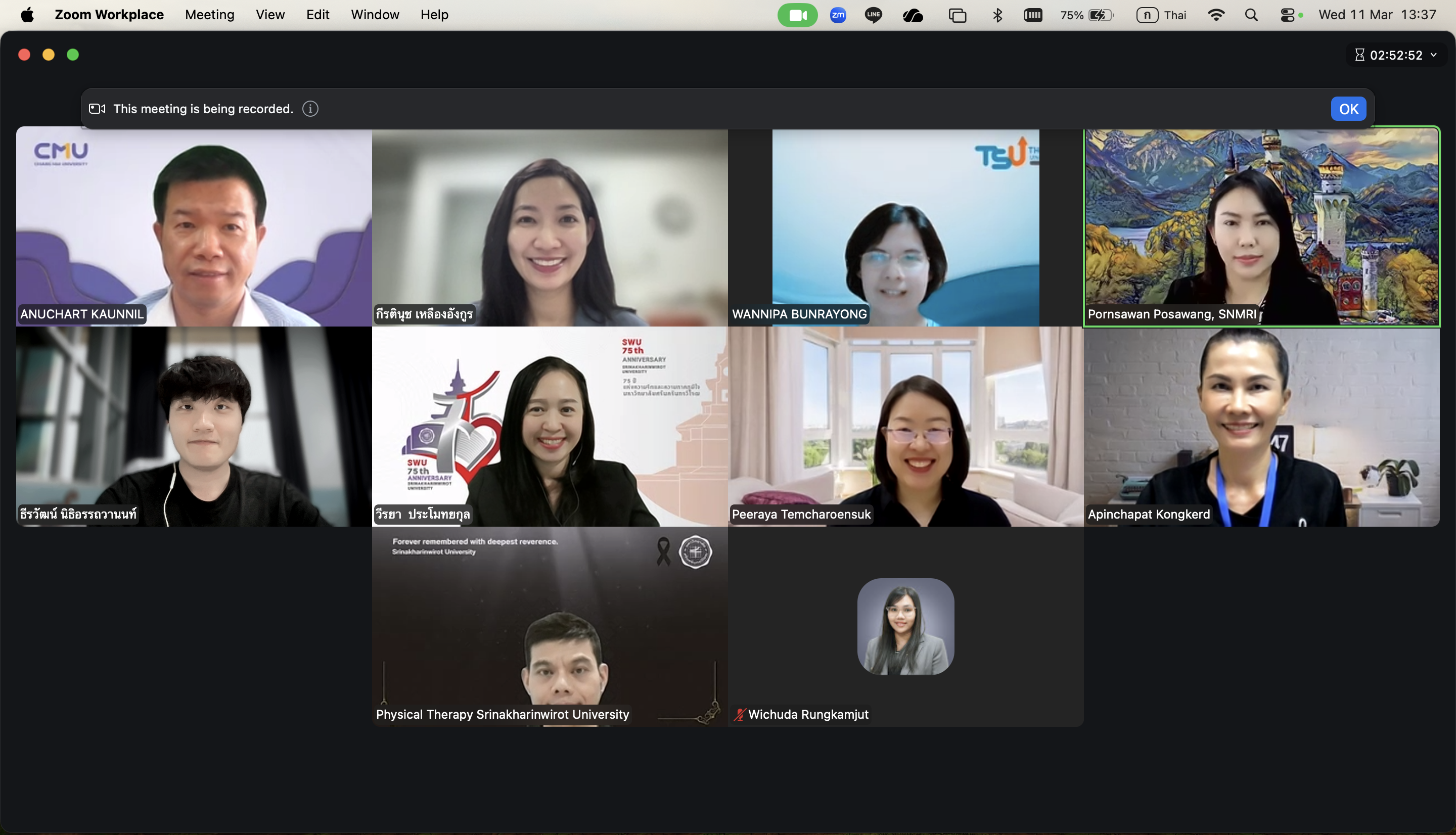Expand the meeting timer dropdown chevron
1456x835 pixels.
click(1434, 55)
